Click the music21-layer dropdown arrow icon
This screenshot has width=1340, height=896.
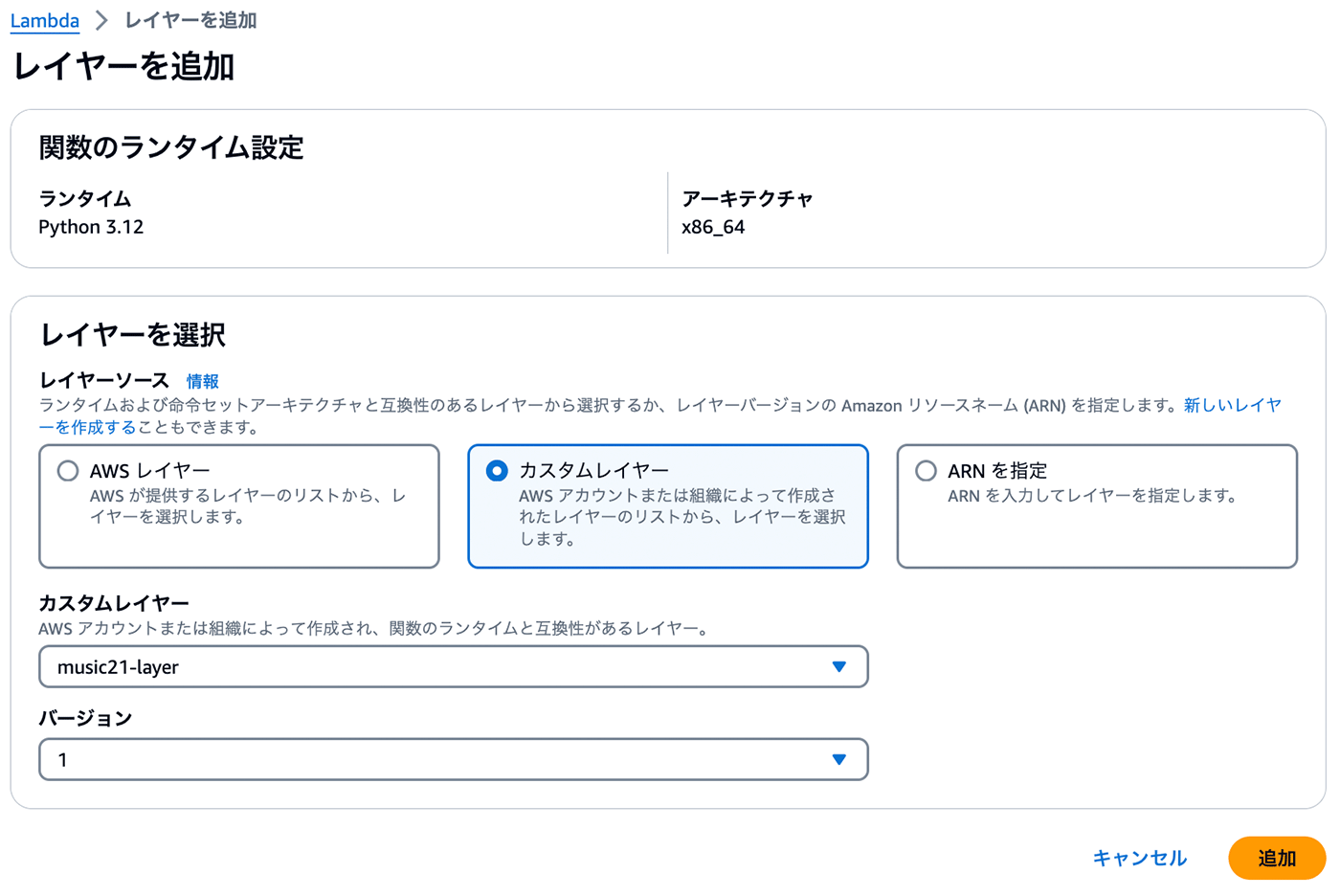point(838,667)
